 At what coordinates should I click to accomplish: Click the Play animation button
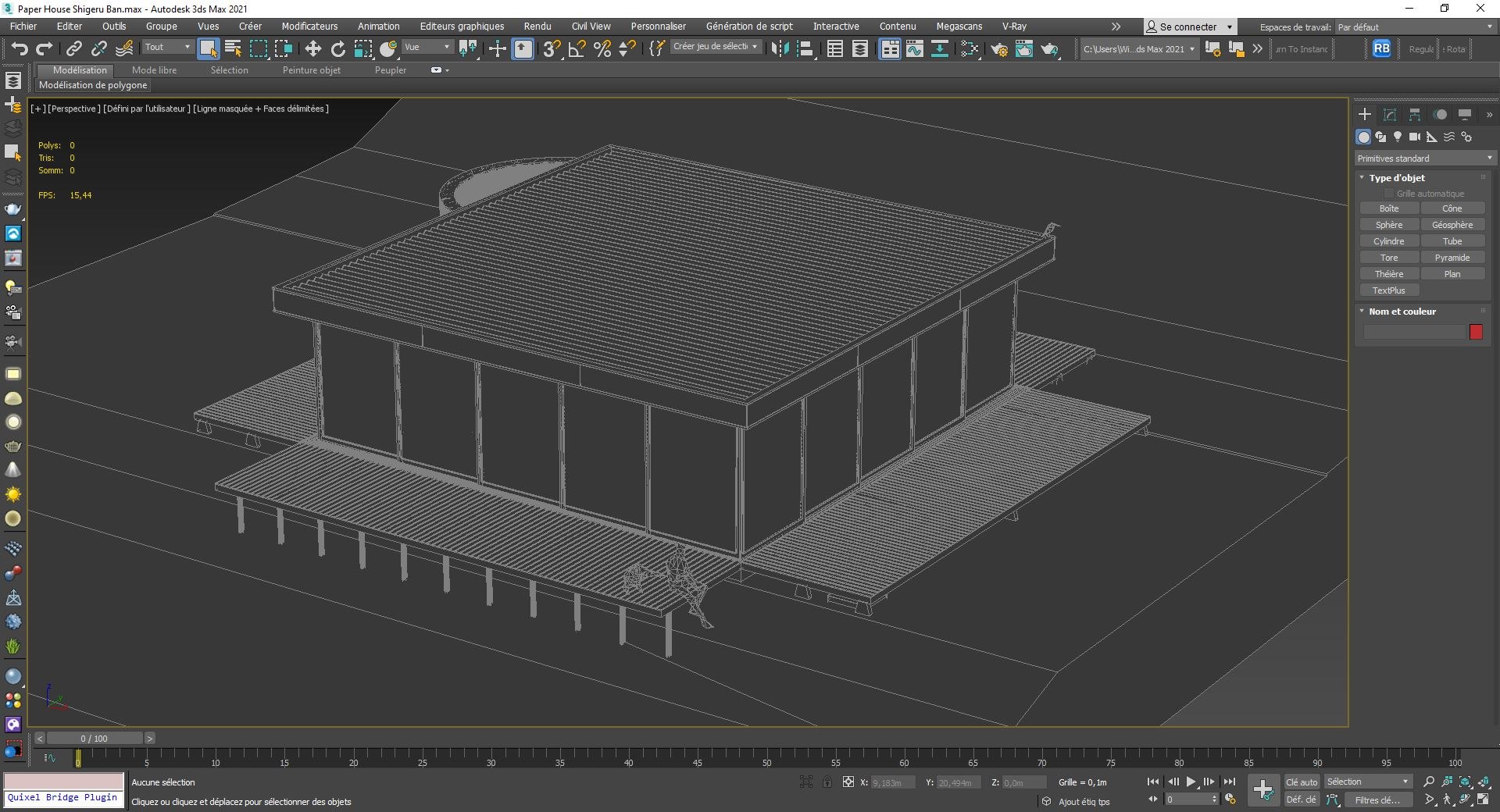[x=1191, y=782]
